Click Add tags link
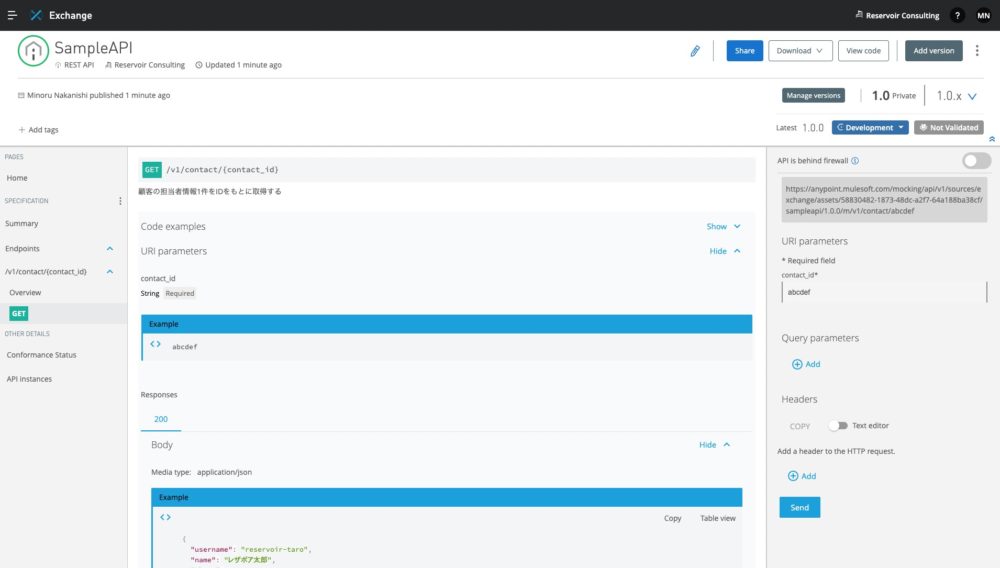 click(43, 129)
